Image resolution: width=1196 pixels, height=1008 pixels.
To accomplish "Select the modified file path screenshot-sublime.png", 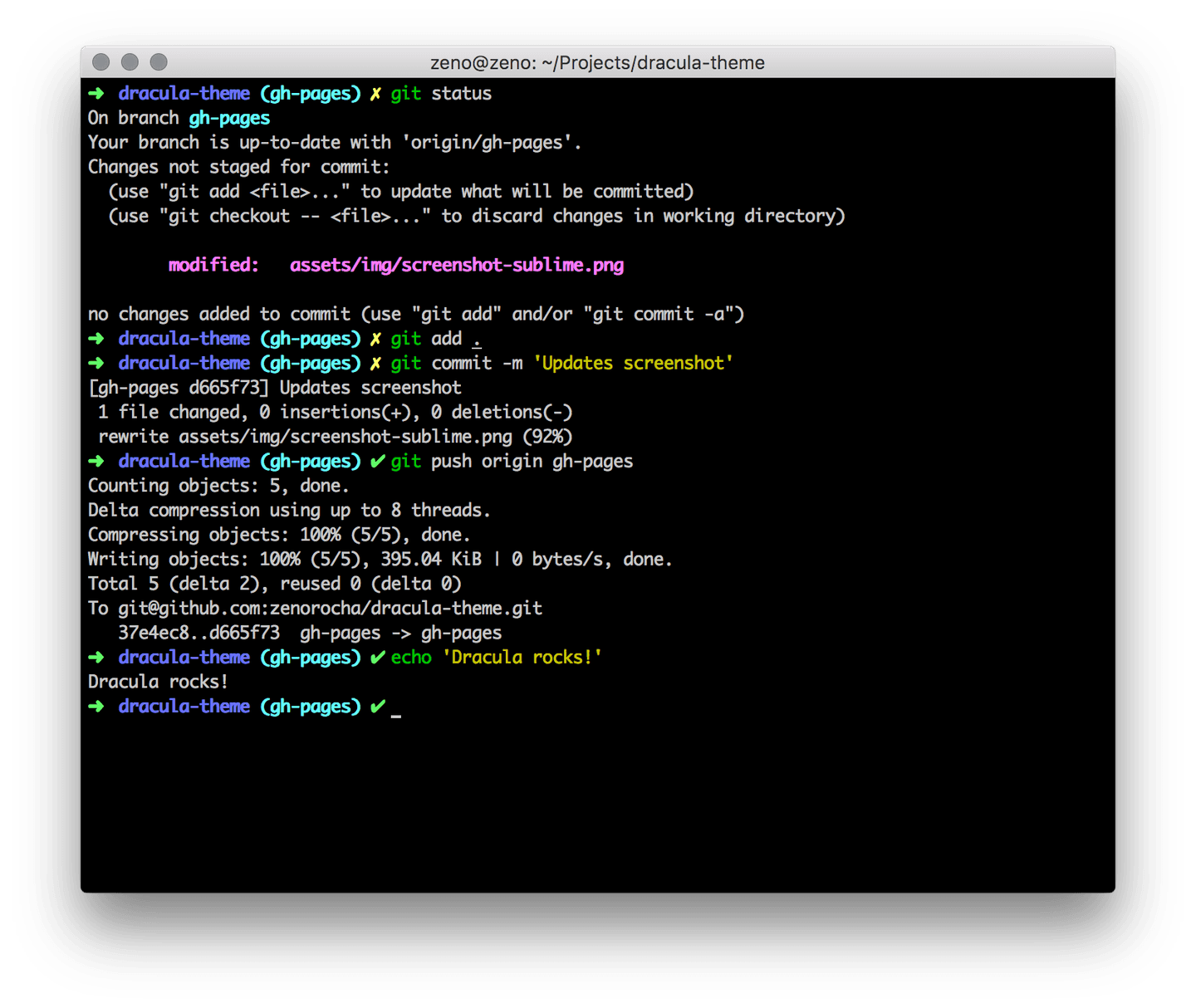I will (457, 265).
